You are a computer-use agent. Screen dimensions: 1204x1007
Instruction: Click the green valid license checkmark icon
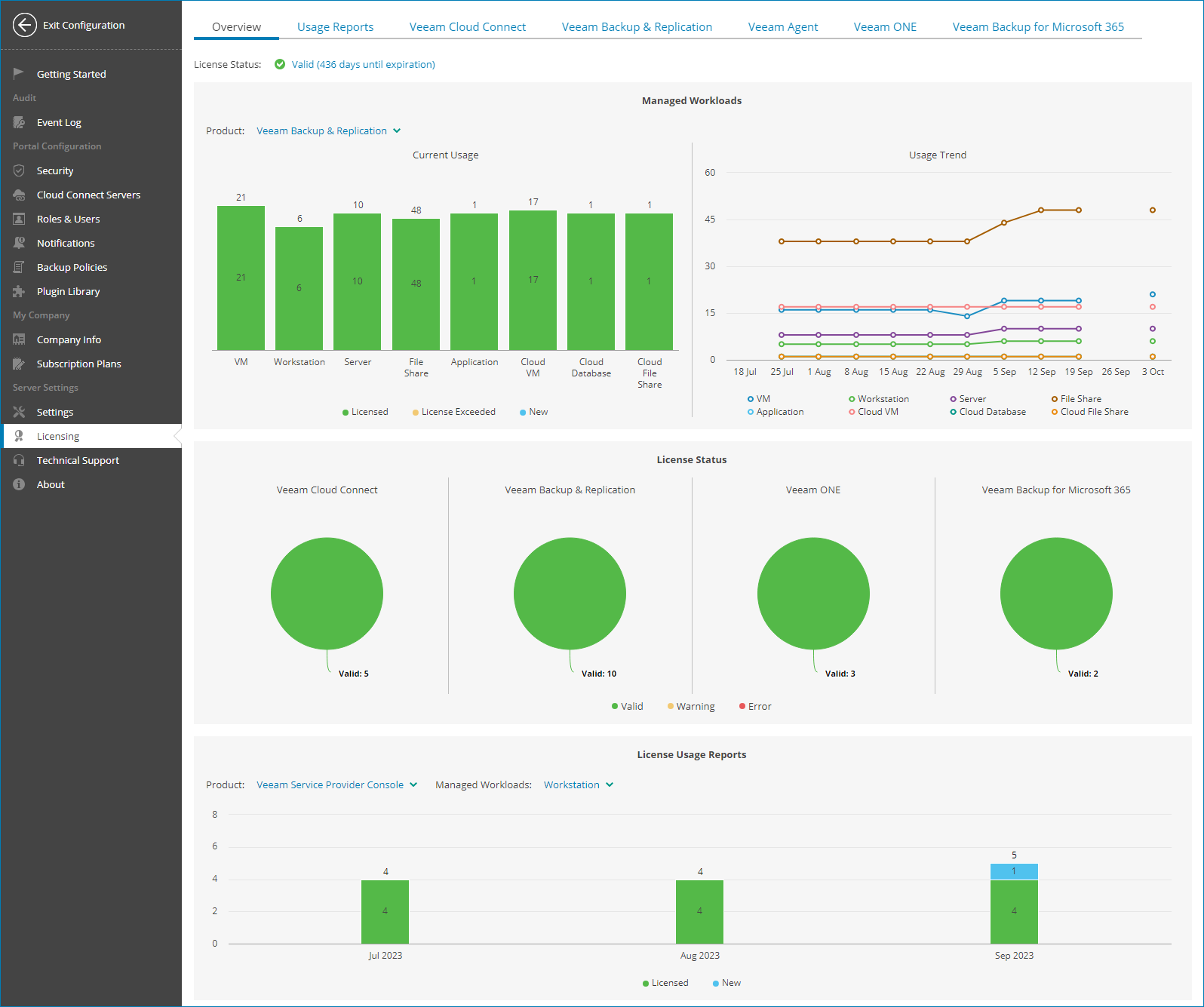280,64
